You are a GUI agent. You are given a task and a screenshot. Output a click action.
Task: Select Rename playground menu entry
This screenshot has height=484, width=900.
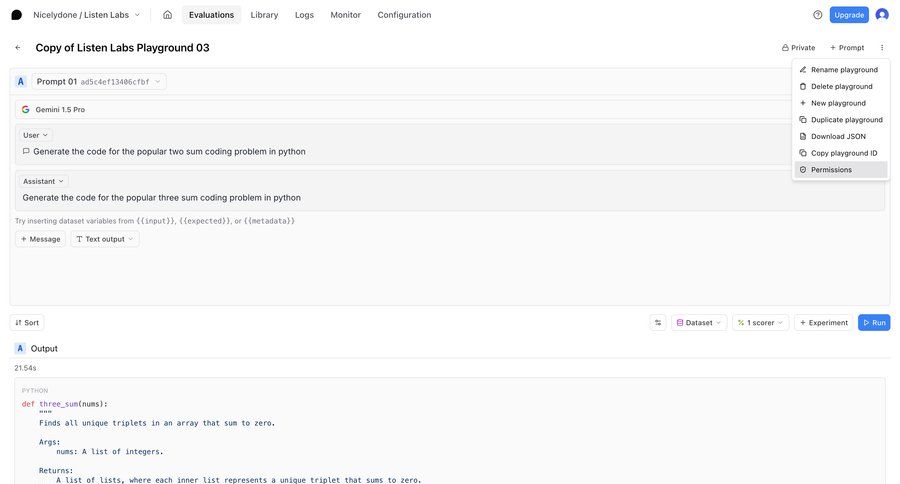(840, 69)
